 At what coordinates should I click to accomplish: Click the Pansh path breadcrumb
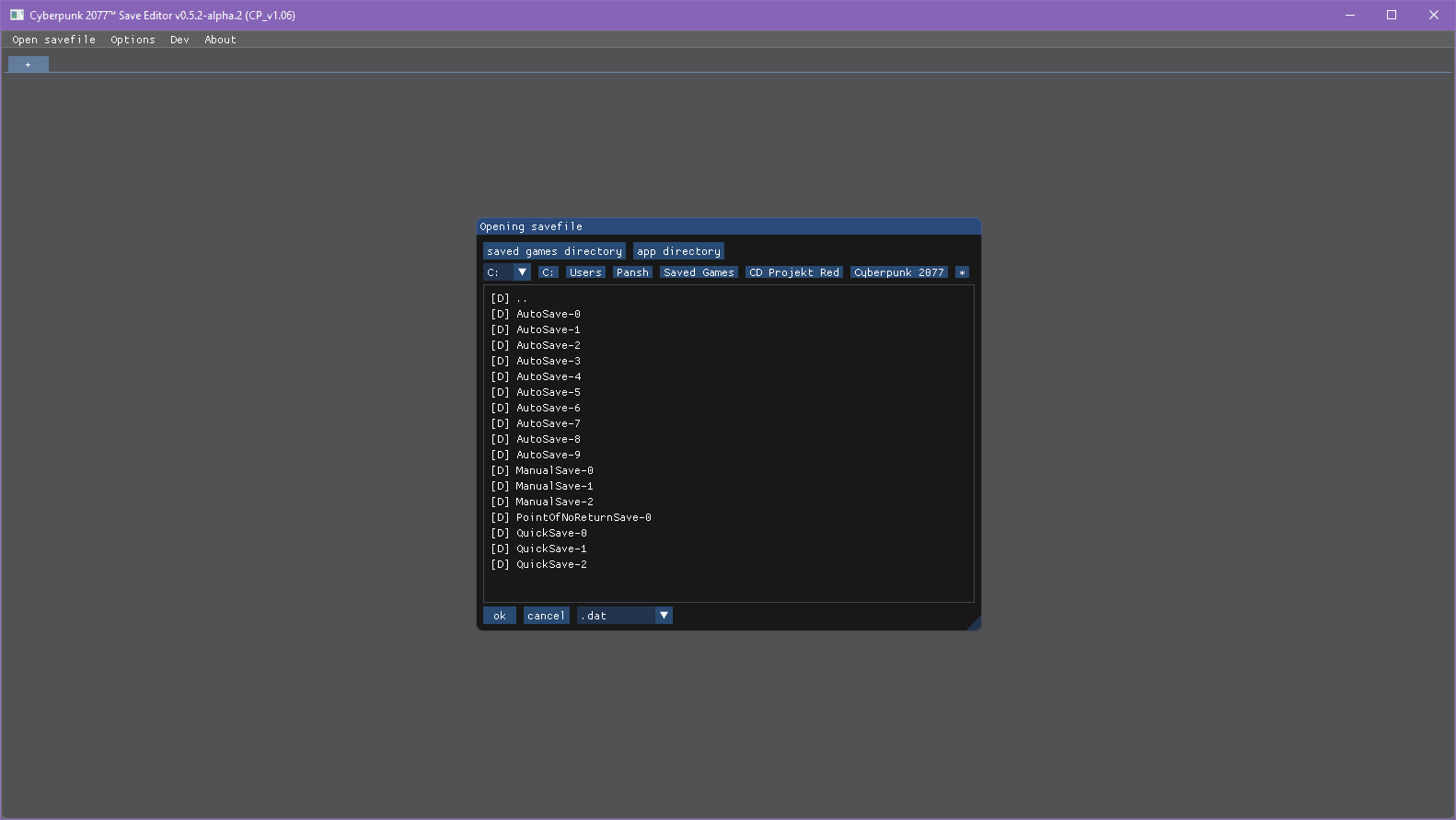632,272
